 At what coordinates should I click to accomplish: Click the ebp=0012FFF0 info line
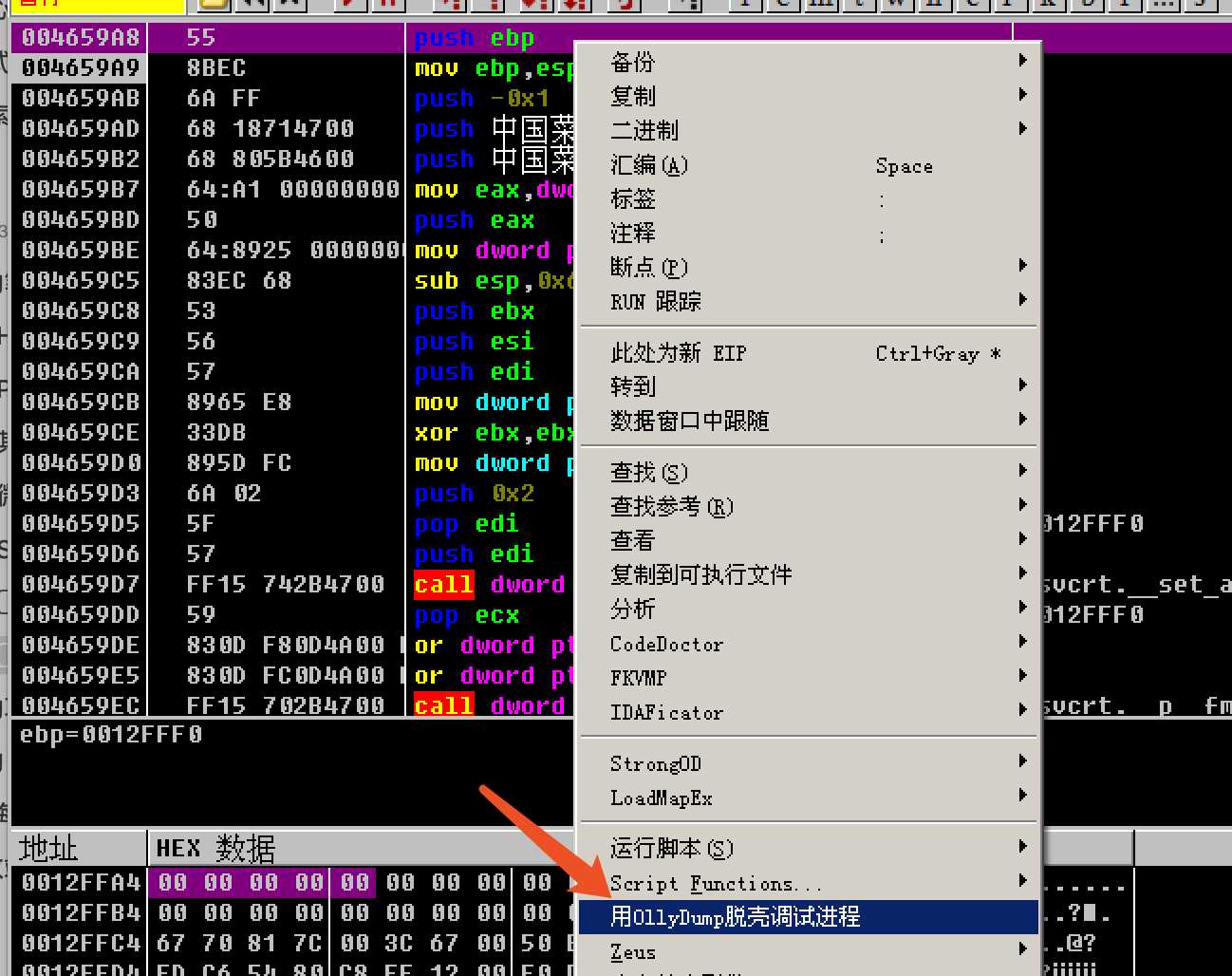[111, 735]
